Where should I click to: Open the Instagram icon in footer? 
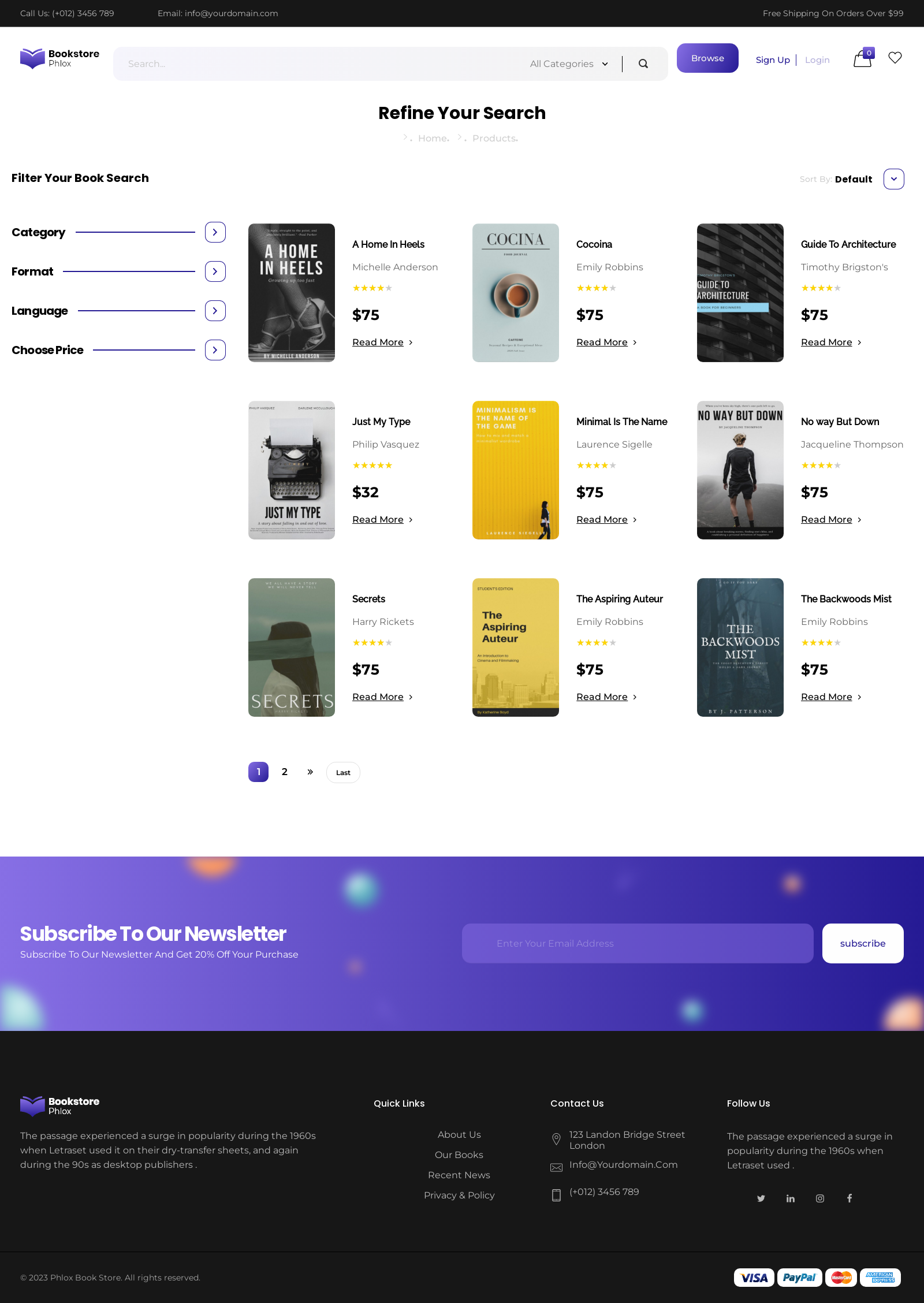tap(820, 1198)
